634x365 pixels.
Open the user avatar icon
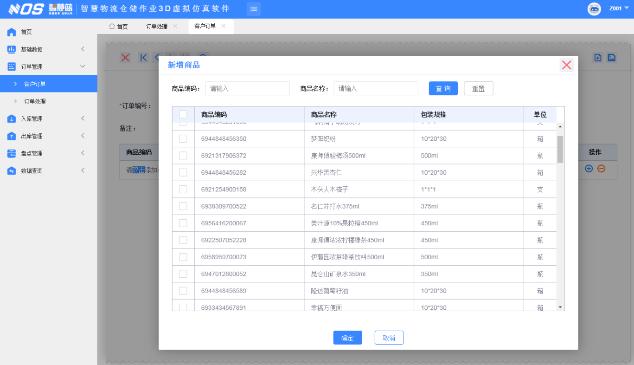tap(594, 9)
